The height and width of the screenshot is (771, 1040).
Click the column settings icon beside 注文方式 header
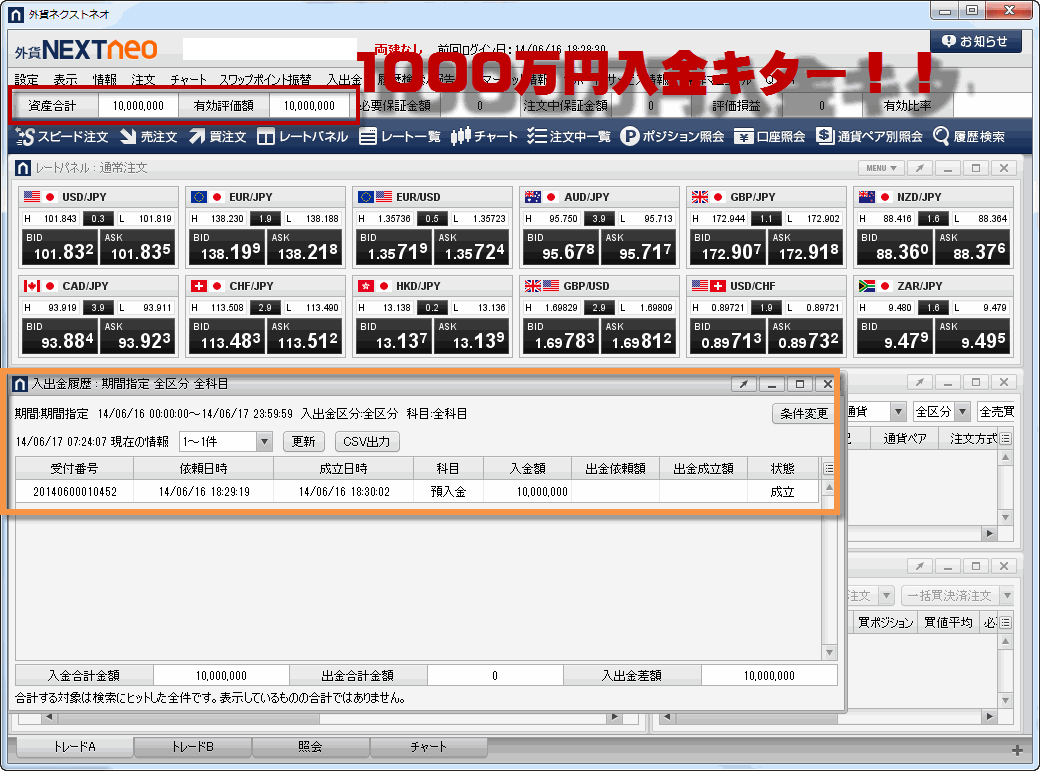[x=1006, y=439]
